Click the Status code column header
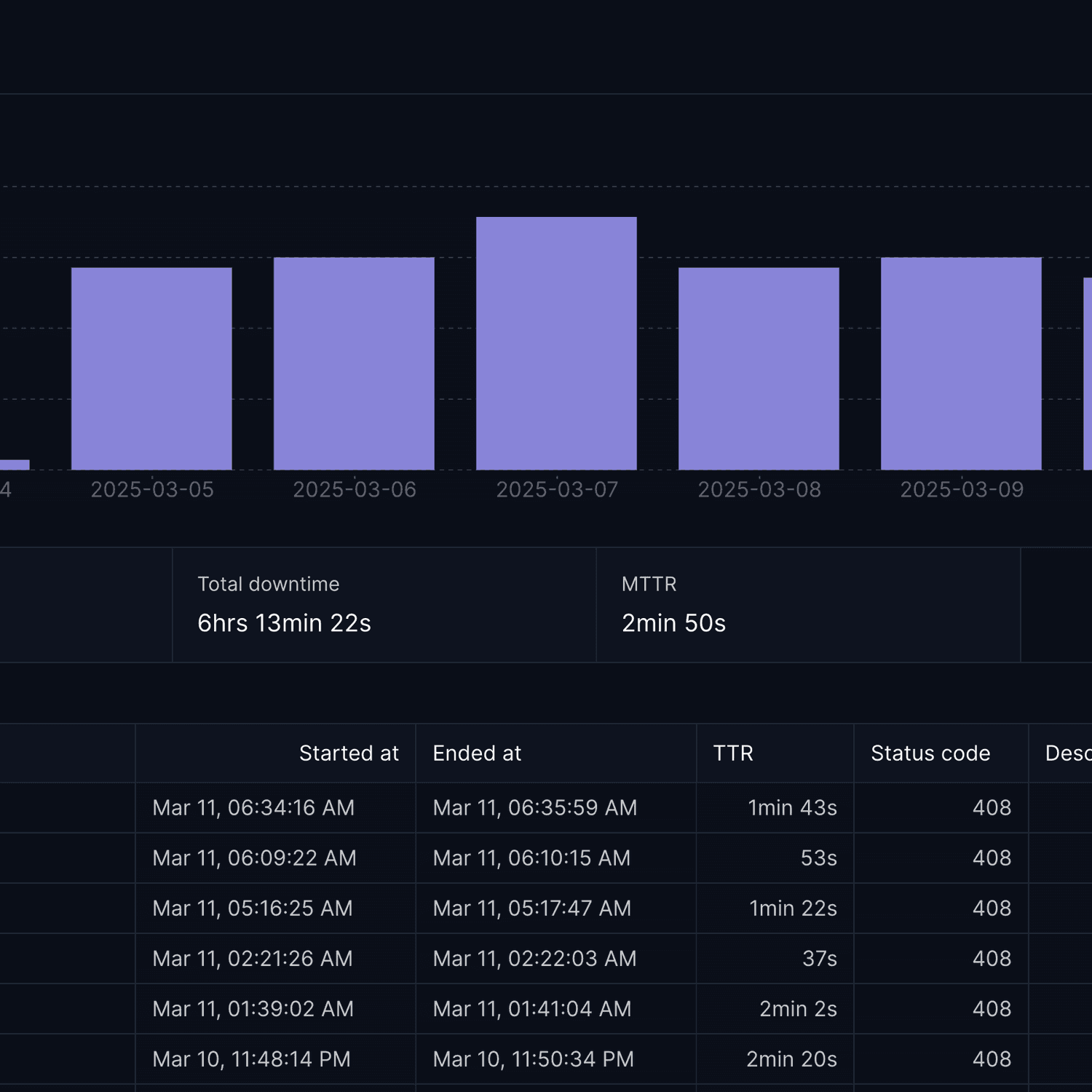 pos(930,753)
